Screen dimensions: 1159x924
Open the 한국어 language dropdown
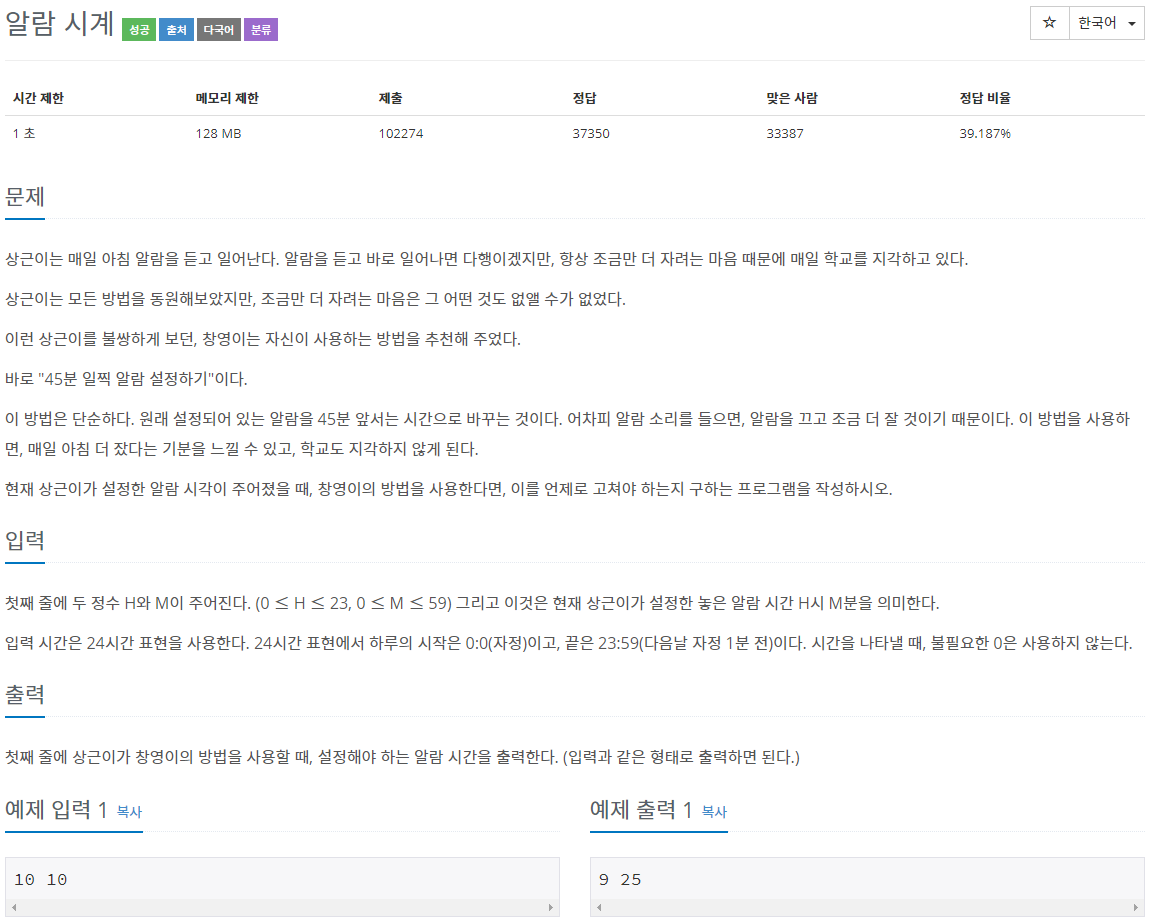(x=1107, y=23)
